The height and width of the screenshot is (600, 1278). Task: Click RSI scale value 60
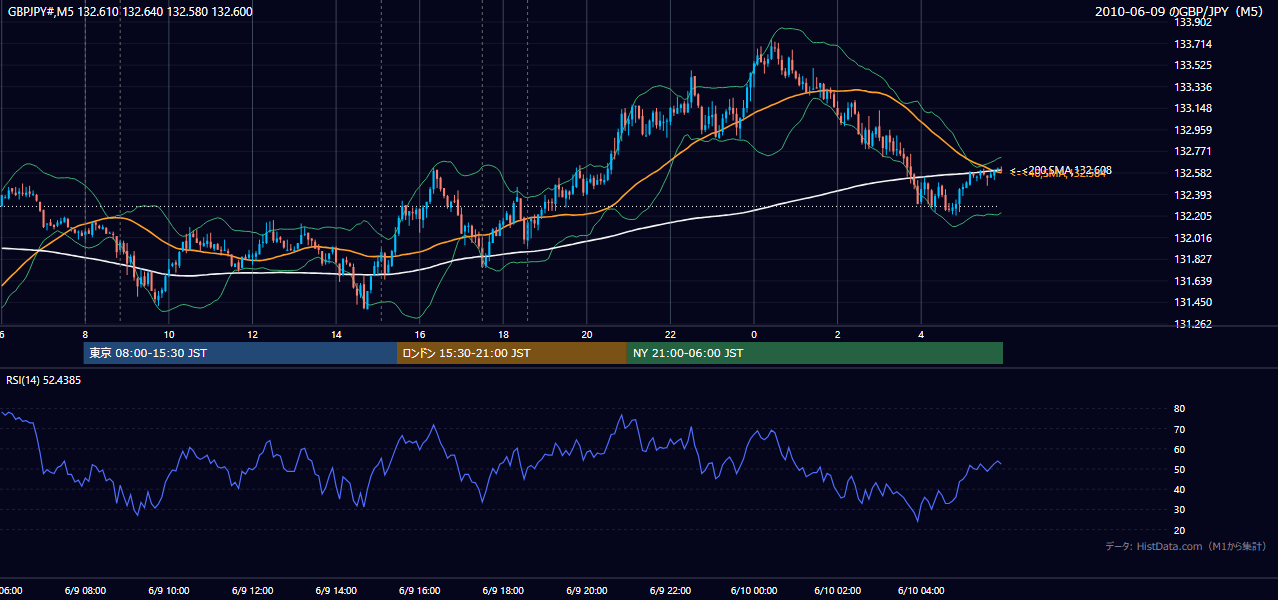coord(1179,449)
